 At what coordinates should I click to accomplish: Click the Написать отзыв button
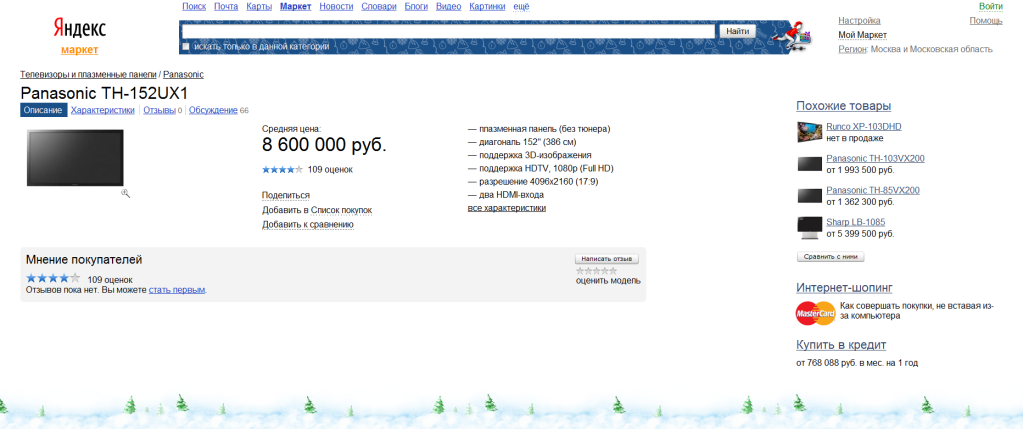(607, 258)
